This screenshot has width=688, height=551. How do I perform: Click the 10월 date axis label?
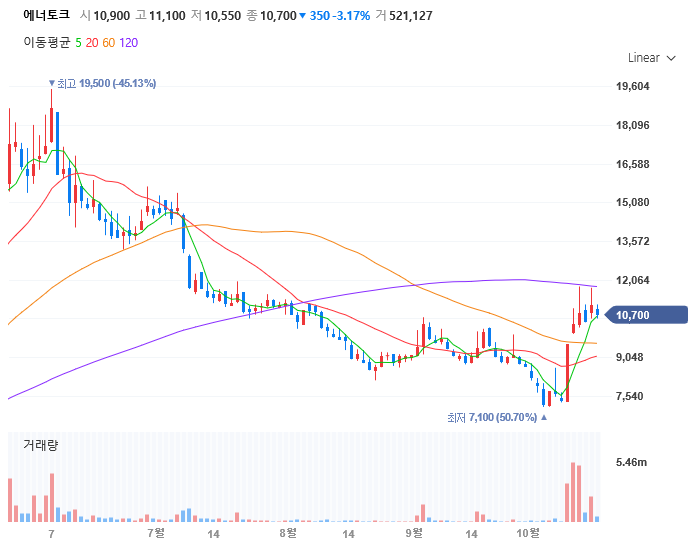click(528, 533)
